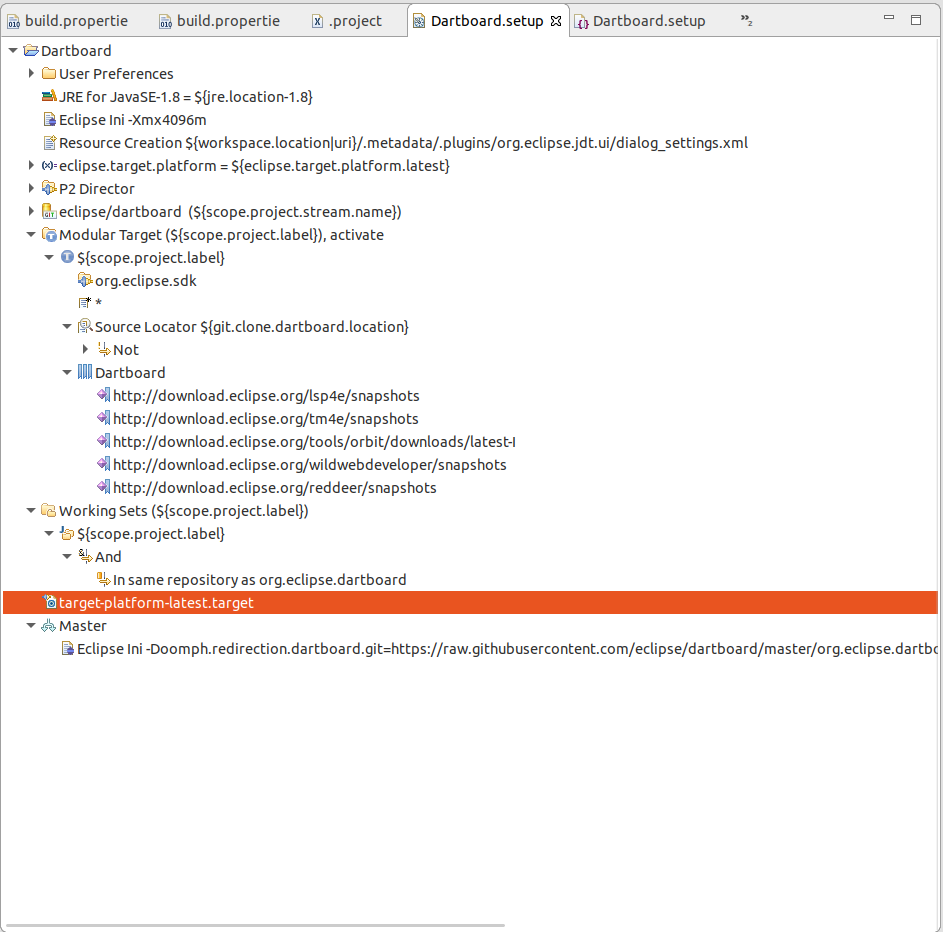Image resolution: width=943 pixels, height=932 pixels.
Task: Click the eclipse/dartboard git clone icon
Action: 49,212
